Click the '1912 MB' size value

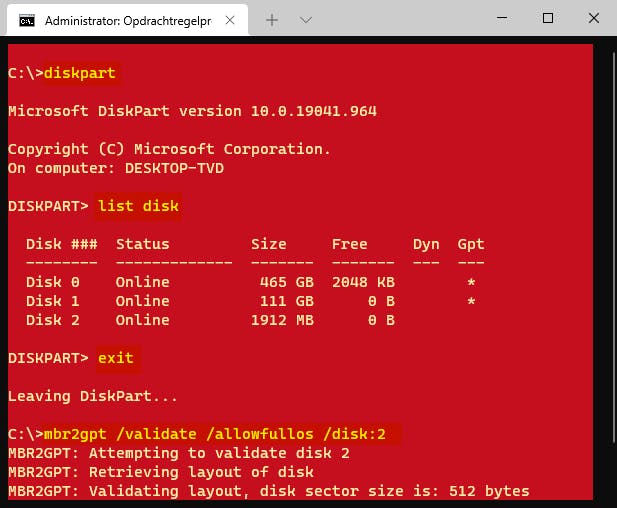click(x=283, y=320)
